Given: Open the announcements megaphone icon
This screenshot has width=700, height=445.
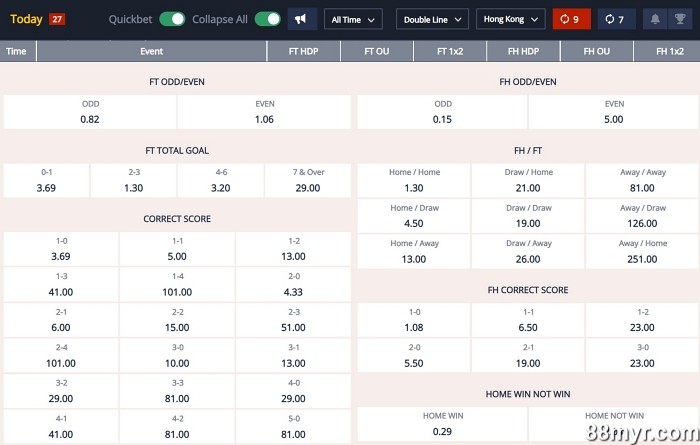Looking at the screenshot, I should point(302,19).
